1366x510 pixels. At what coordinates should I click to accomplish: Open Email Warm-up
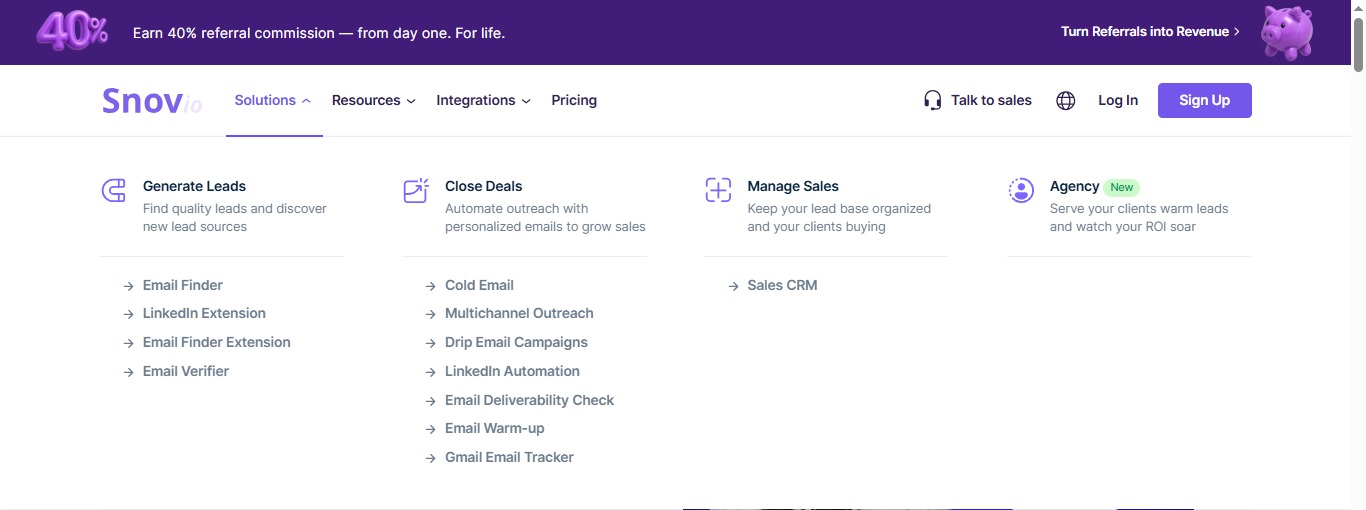tap(495, 428)
